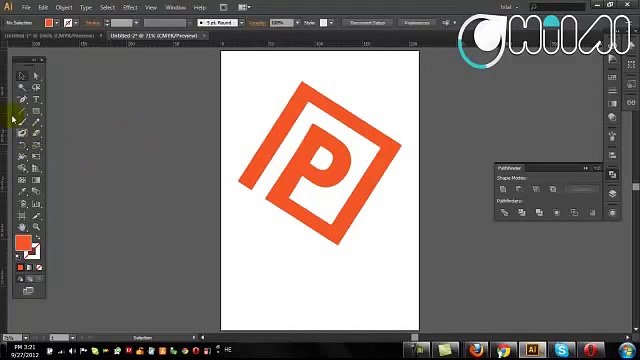Select the Type tool

coord(36,99)
